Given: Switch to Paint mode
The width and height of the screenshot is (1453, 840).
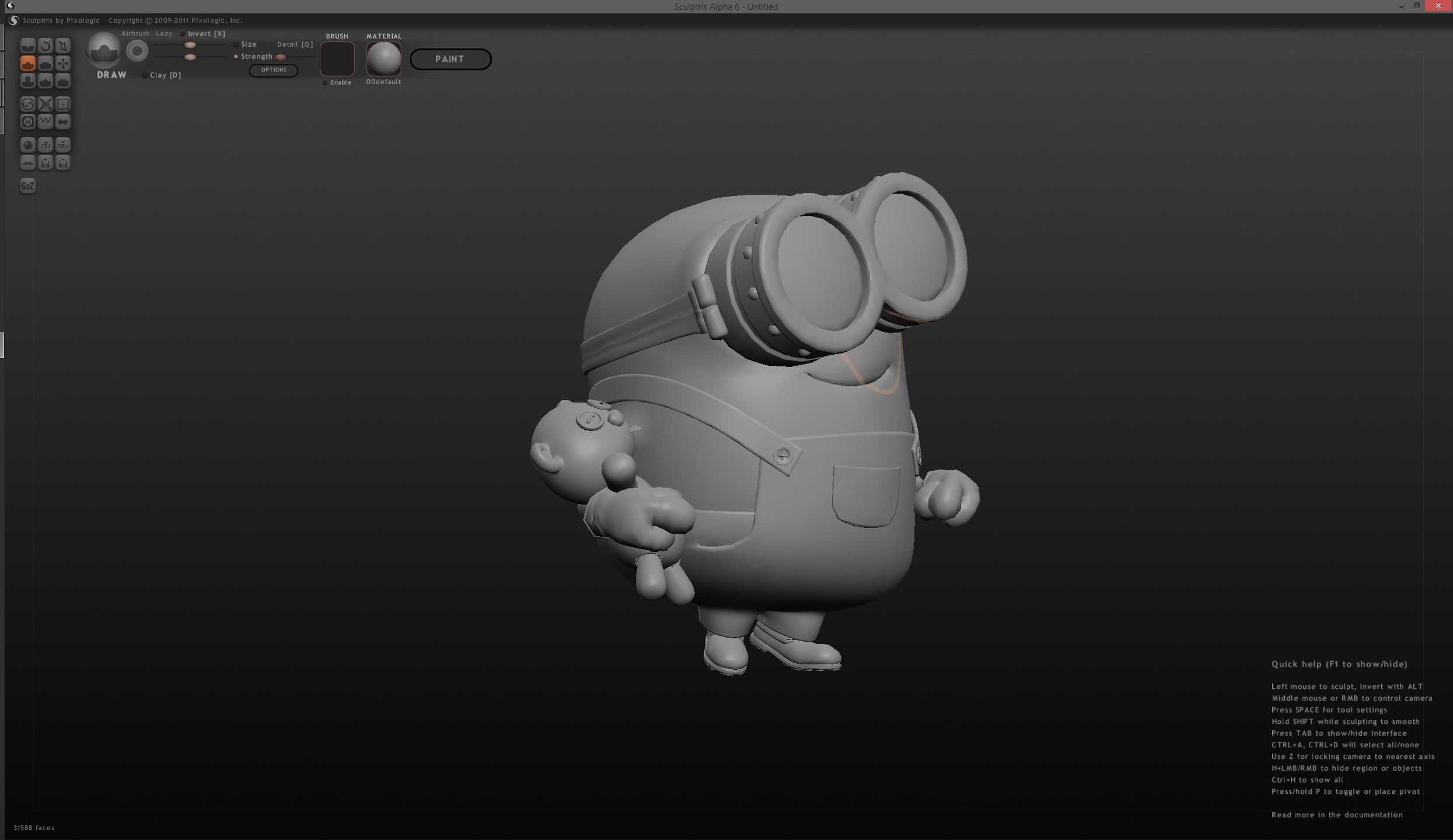Looking at the screenshot, I should click(450, 59).
